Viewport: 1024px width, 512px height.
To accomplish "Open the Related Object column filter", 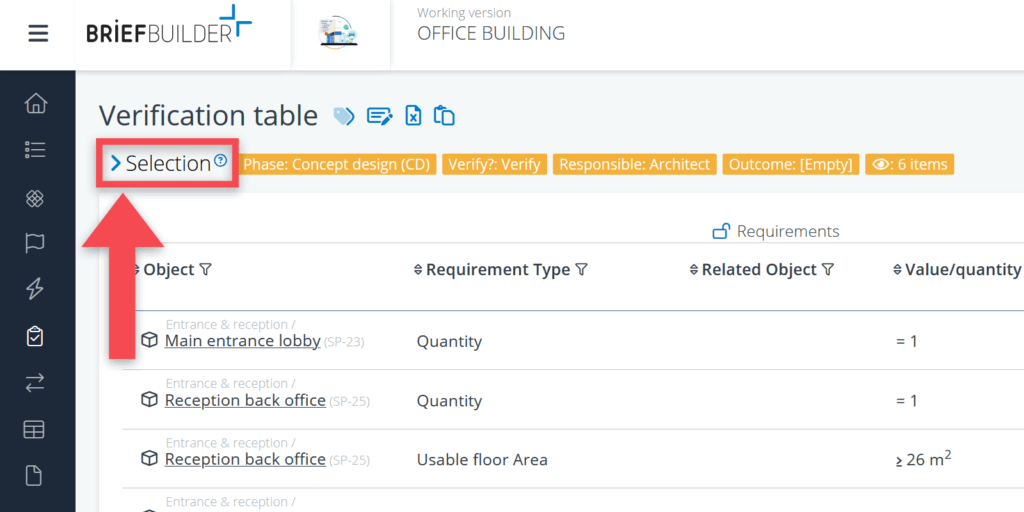I will pyautogui.click(x=827, y=270).
